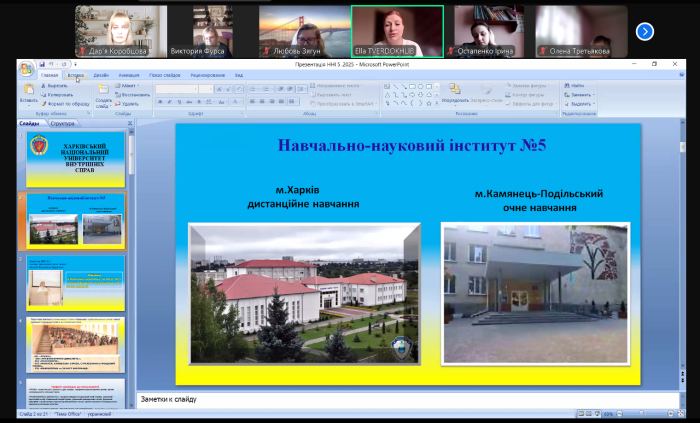Open the columns button in Абзац group
The height and width of the screenshot is (423, 700).
tap(292, 102)
